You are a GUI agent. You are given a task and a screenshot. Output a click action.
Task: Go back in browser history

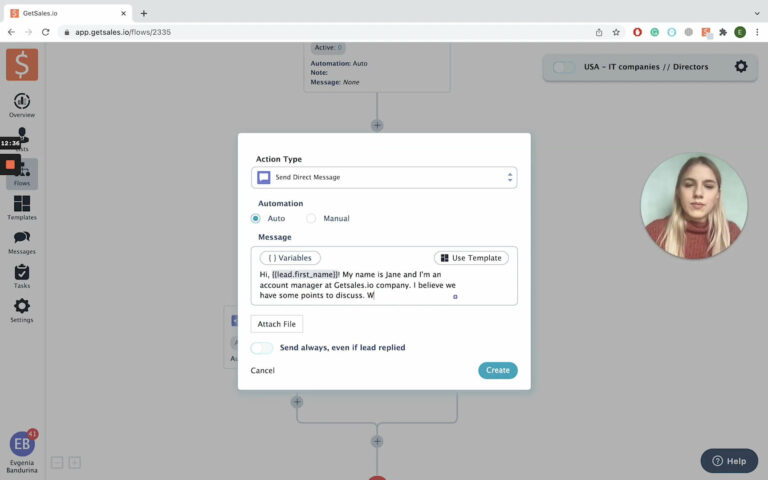11,32
